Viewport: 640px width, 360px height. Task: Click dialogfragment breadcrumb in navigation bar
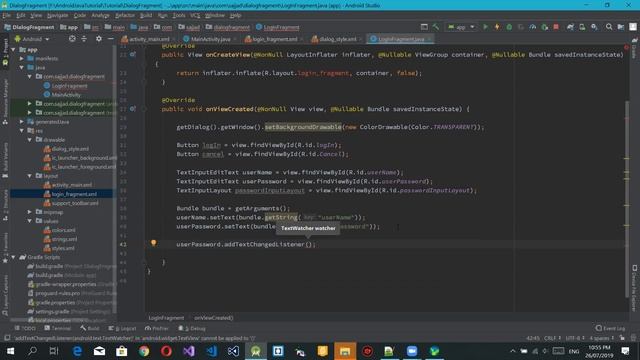228,27
